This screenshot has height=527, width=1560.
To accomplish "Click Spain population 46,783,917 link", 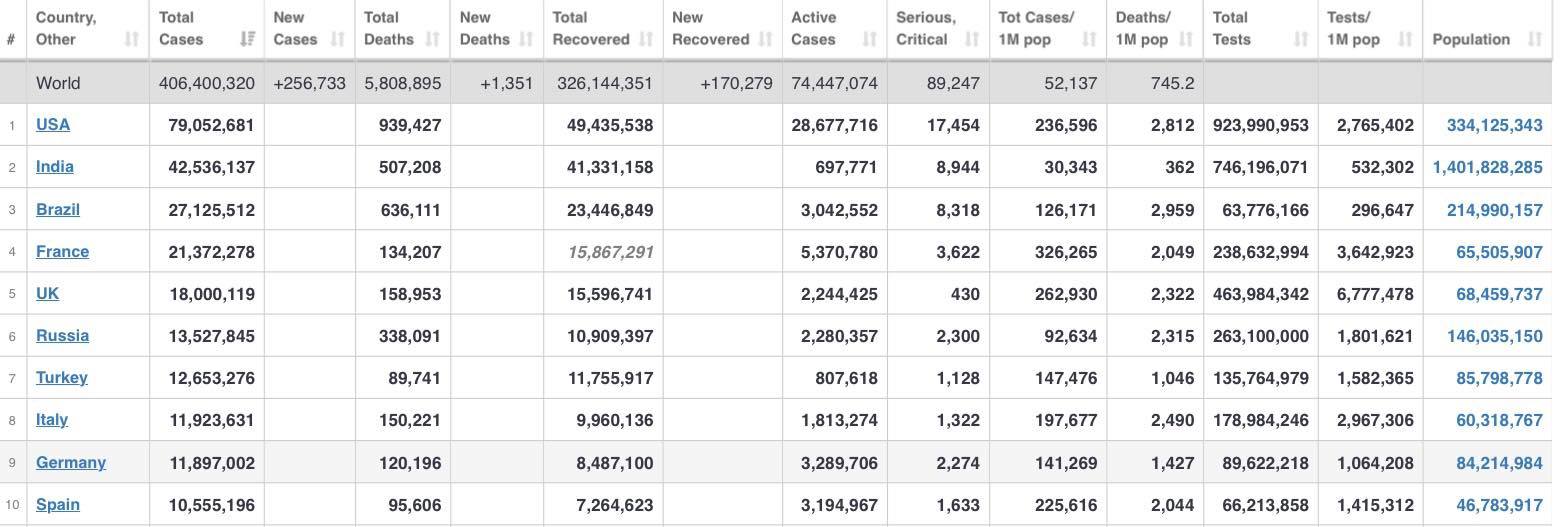I will 1499,505.
